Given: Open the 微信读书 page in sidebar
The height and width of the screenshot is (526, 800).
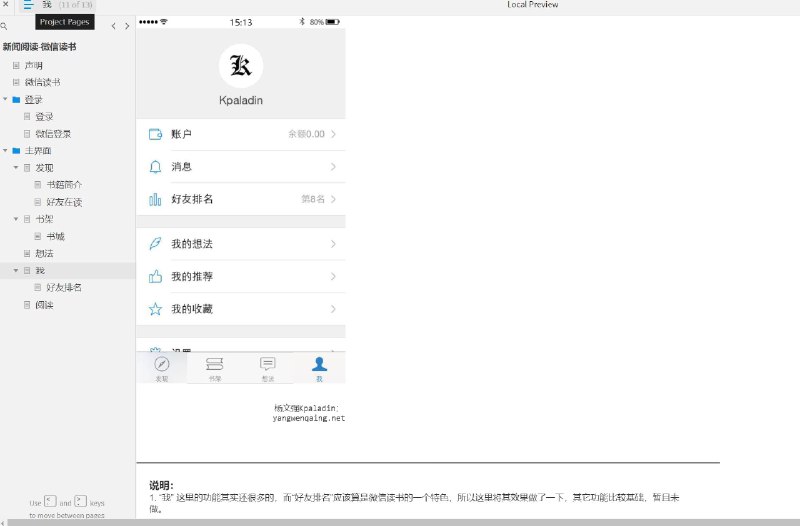Looking at the screenshot, I should [x=42, y=82].
